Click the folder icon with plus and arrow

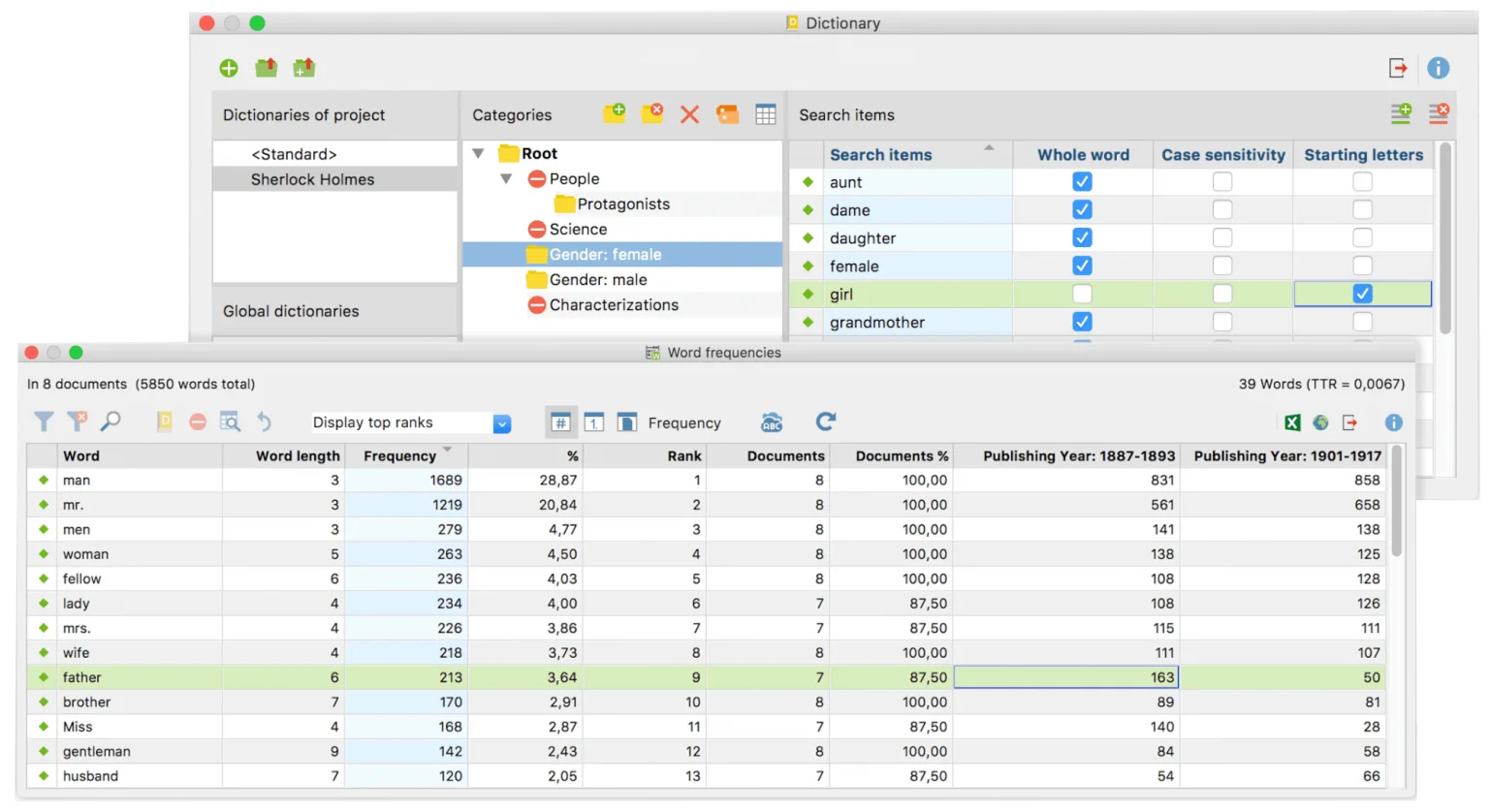(304, 67)
